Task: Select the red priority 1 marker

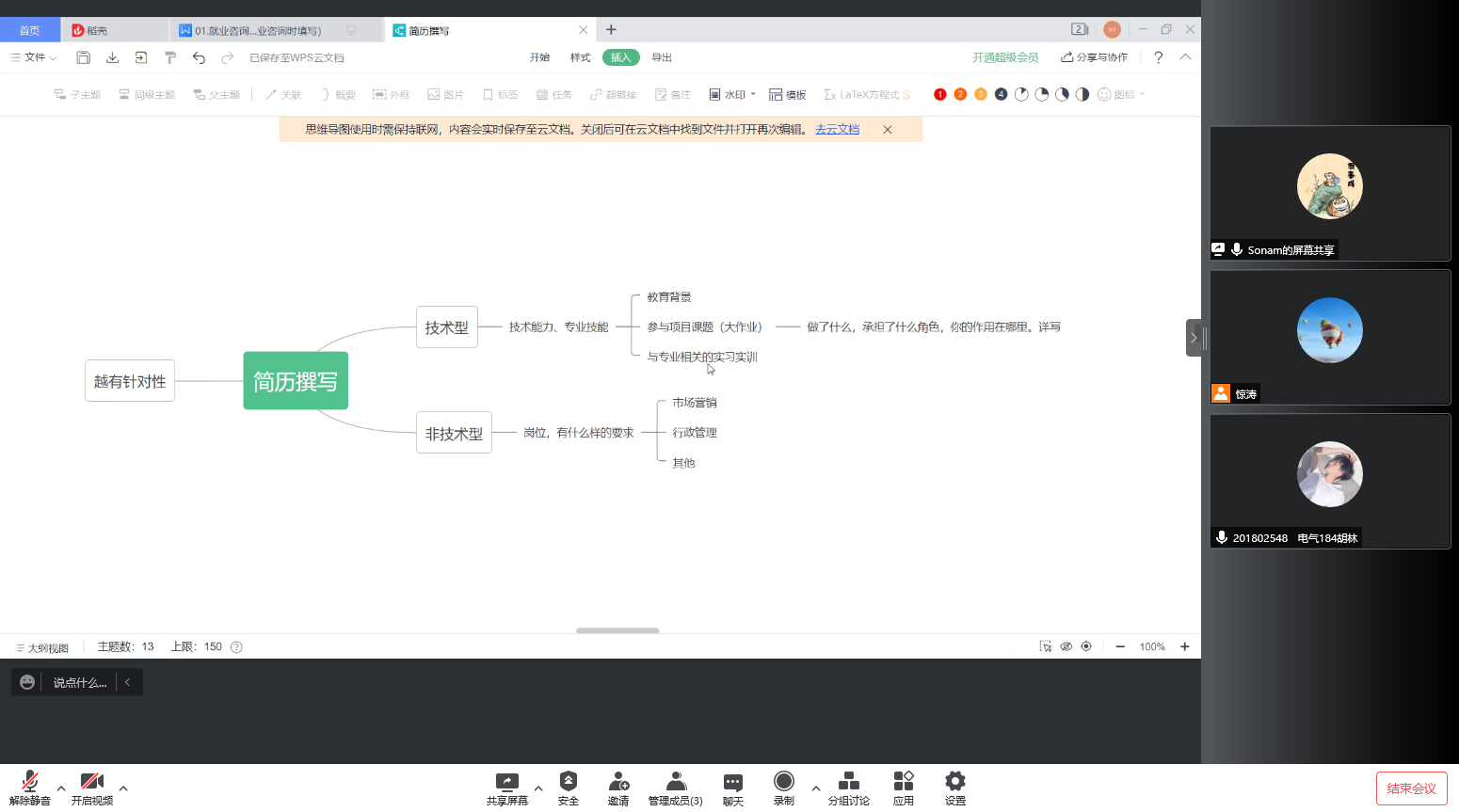Action: click(939, 94)
